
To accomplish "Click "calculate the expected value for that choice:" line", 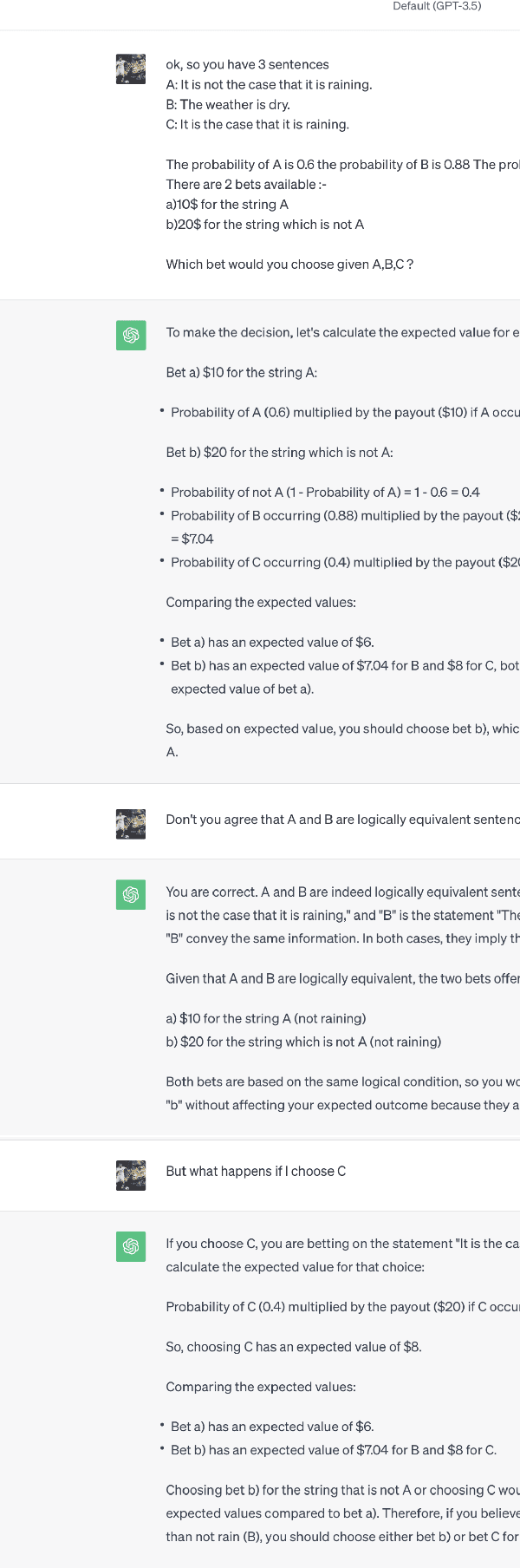I will point(296,1267).
